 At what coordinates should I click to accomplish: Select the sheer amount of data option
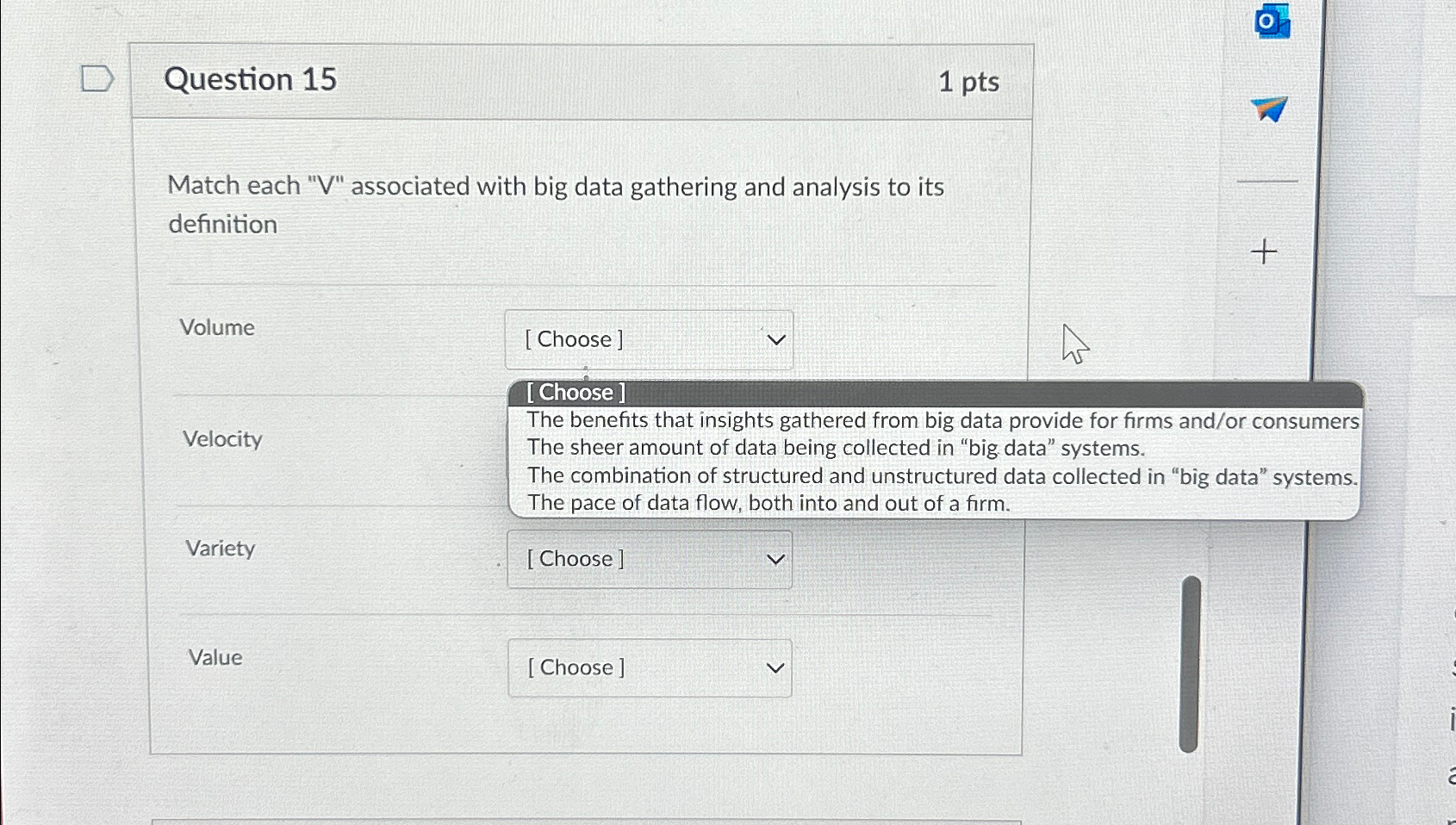pos(836,448)
